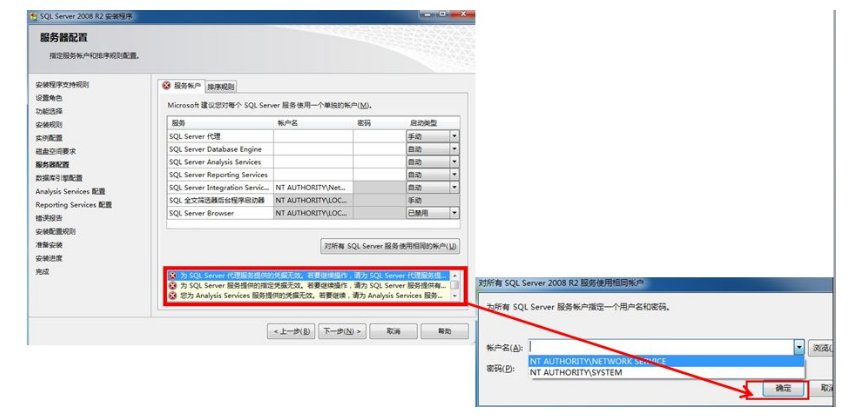Switch to the 排序规则 tab
853x416 pixels.
click(x=221, y=86)
